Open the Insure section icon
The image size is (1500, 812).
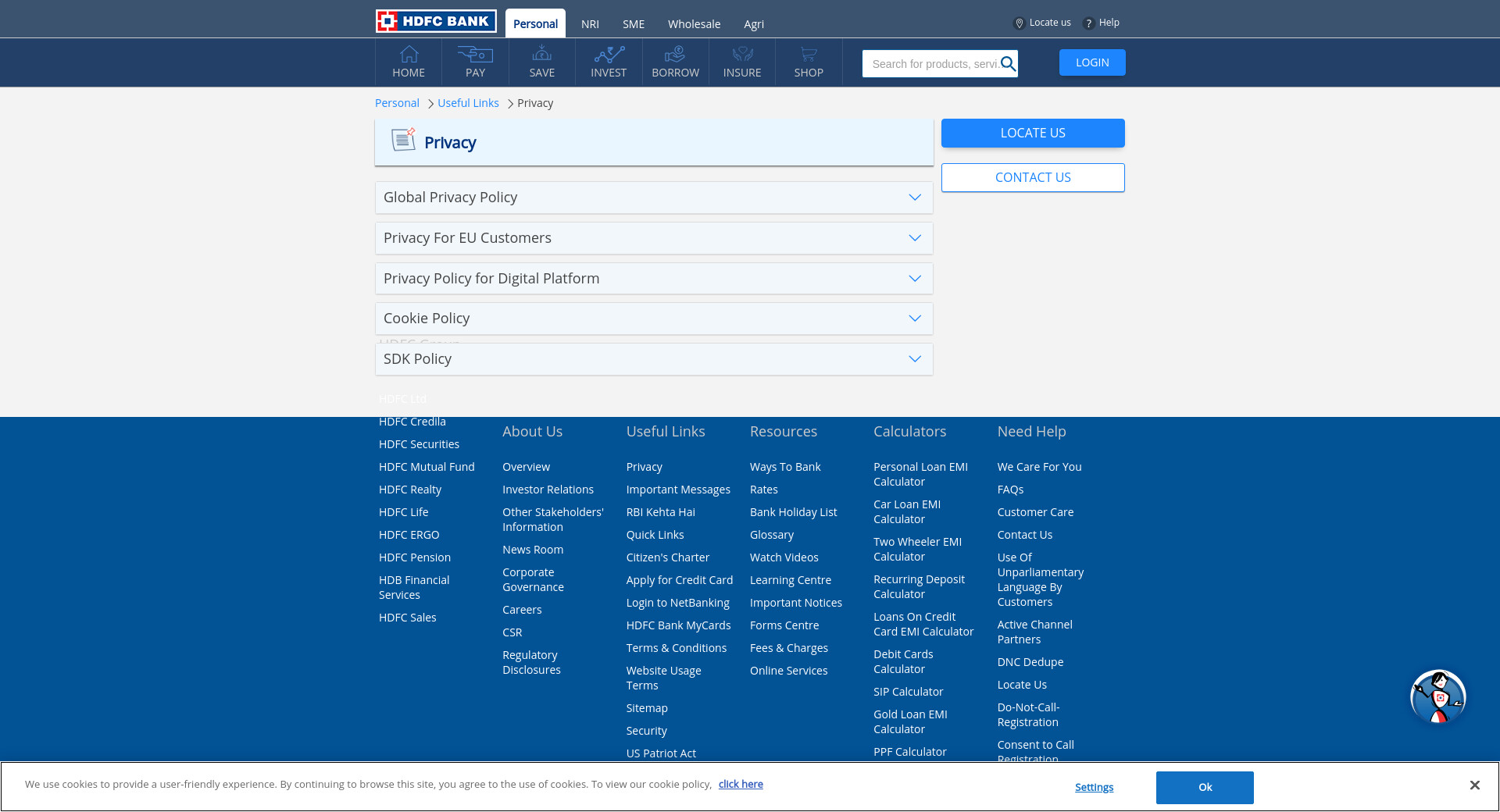pos(742,55)
